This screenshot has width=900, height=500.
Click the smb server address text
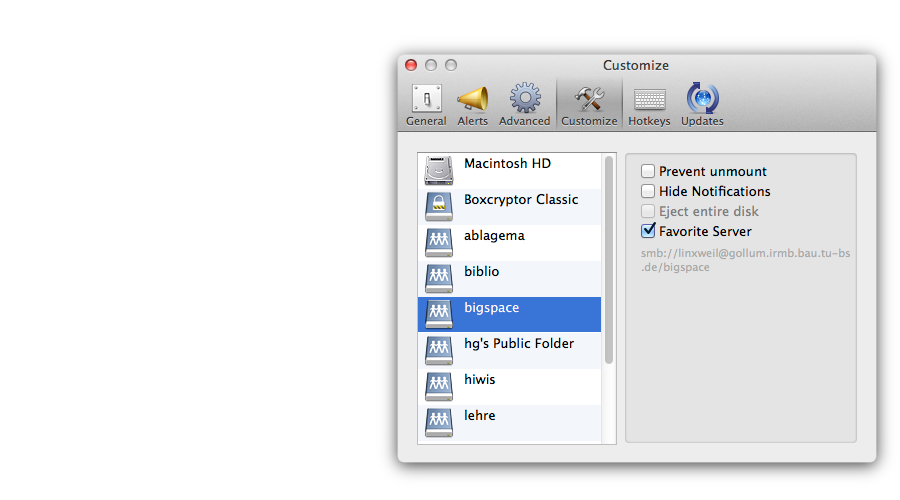click(745, 261)
